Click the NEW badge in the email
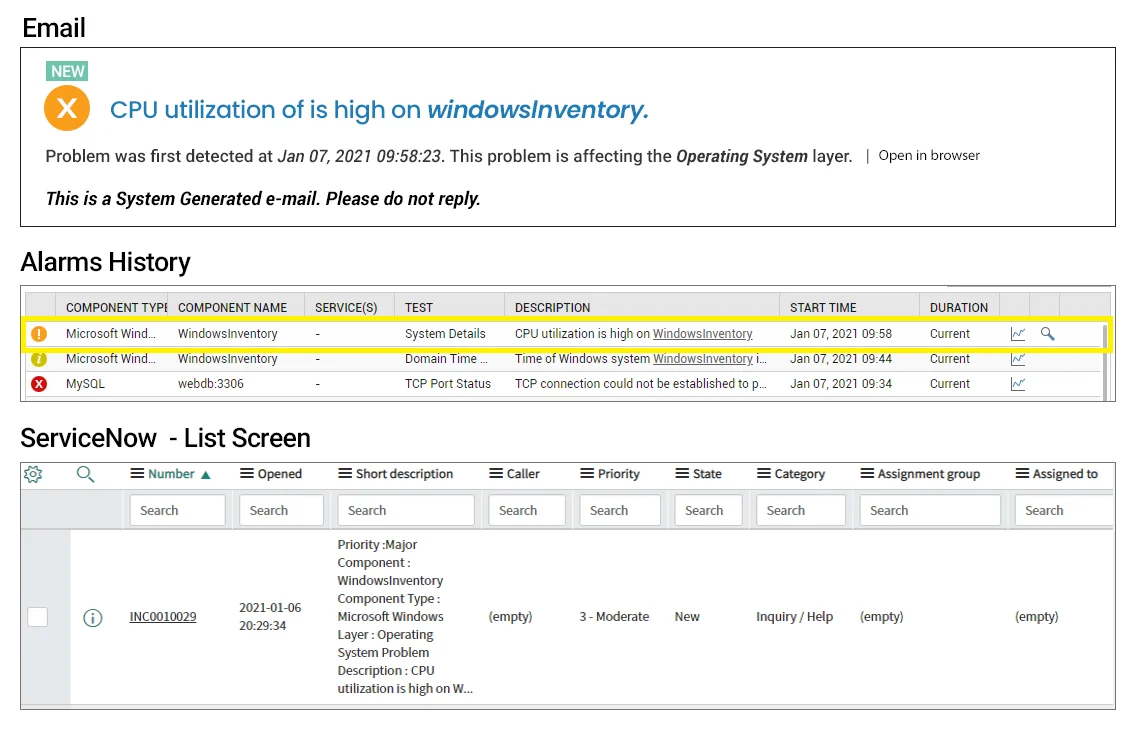1136x730 pixels. click(67, 71)
